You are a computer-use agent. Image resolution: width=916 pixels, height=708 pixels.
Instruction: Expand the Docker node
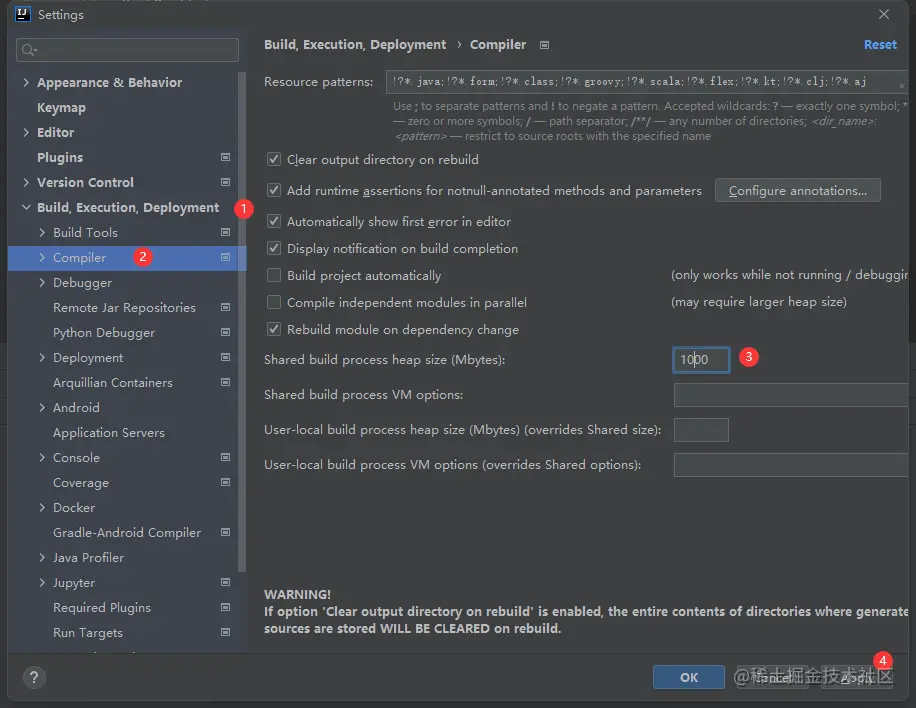42,508
